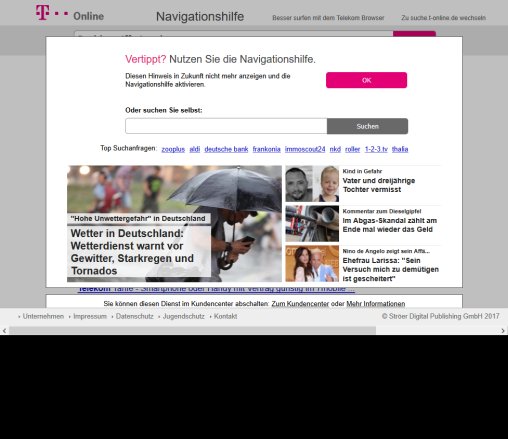
Task: Open the frankonia search link
Action: point(267,149)
